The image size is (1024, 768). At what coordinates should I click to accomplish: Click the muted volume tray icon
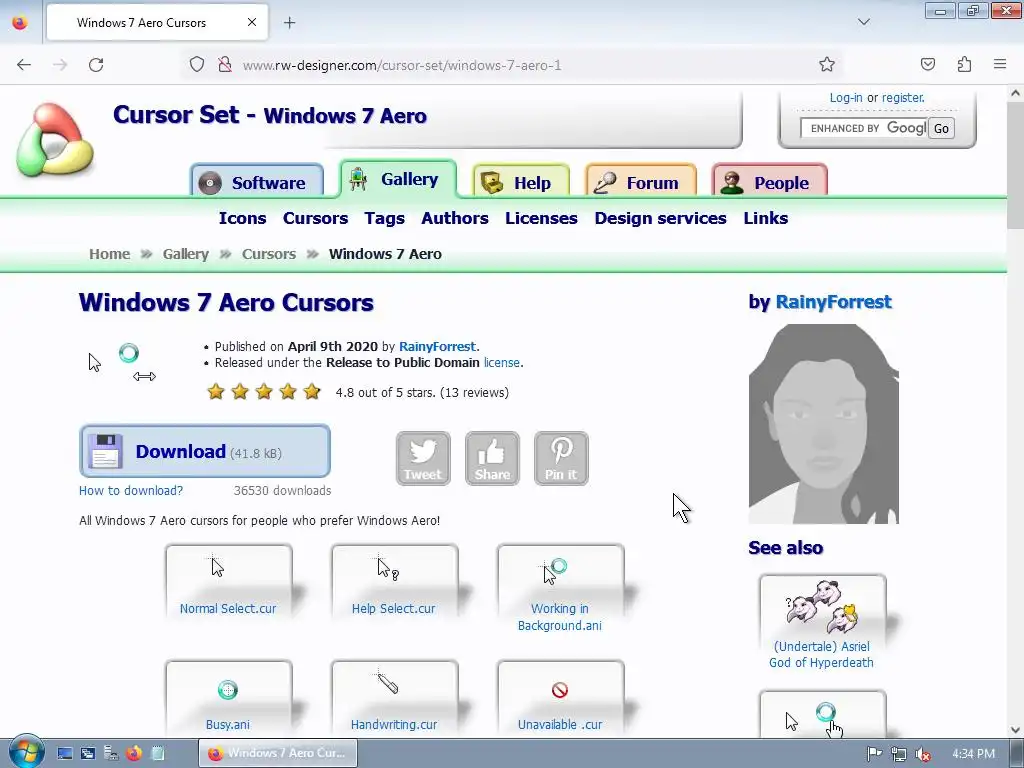point(923,754)
